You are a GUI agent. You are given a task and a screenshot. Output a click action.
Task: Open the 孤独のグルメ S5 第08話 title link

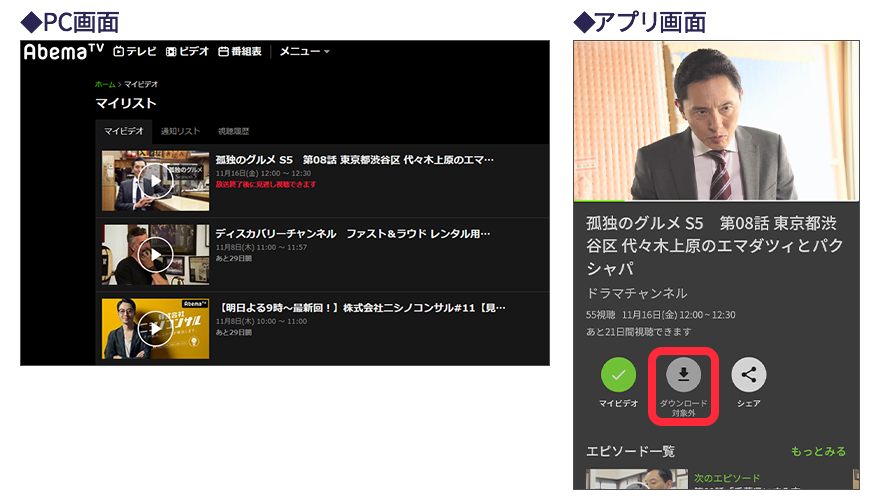(x=355, y=160)
